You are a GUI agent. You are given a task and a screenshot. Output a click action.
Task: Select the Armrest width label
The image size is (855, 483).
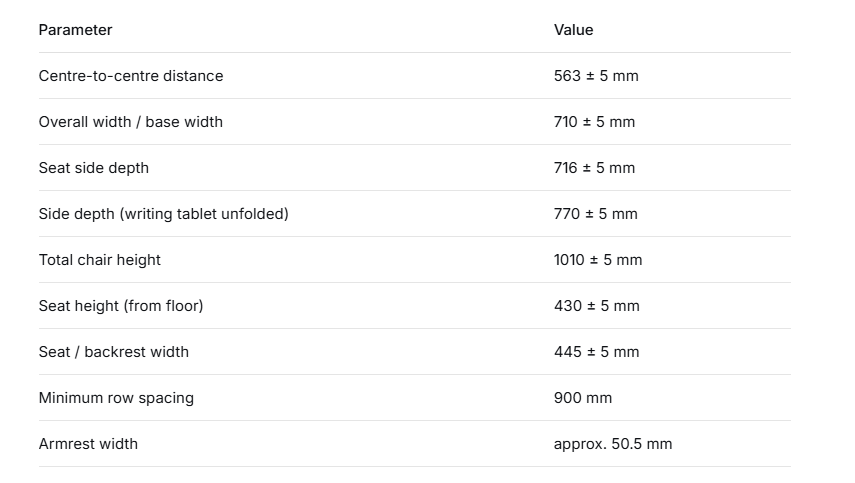(x=88, y=444)
